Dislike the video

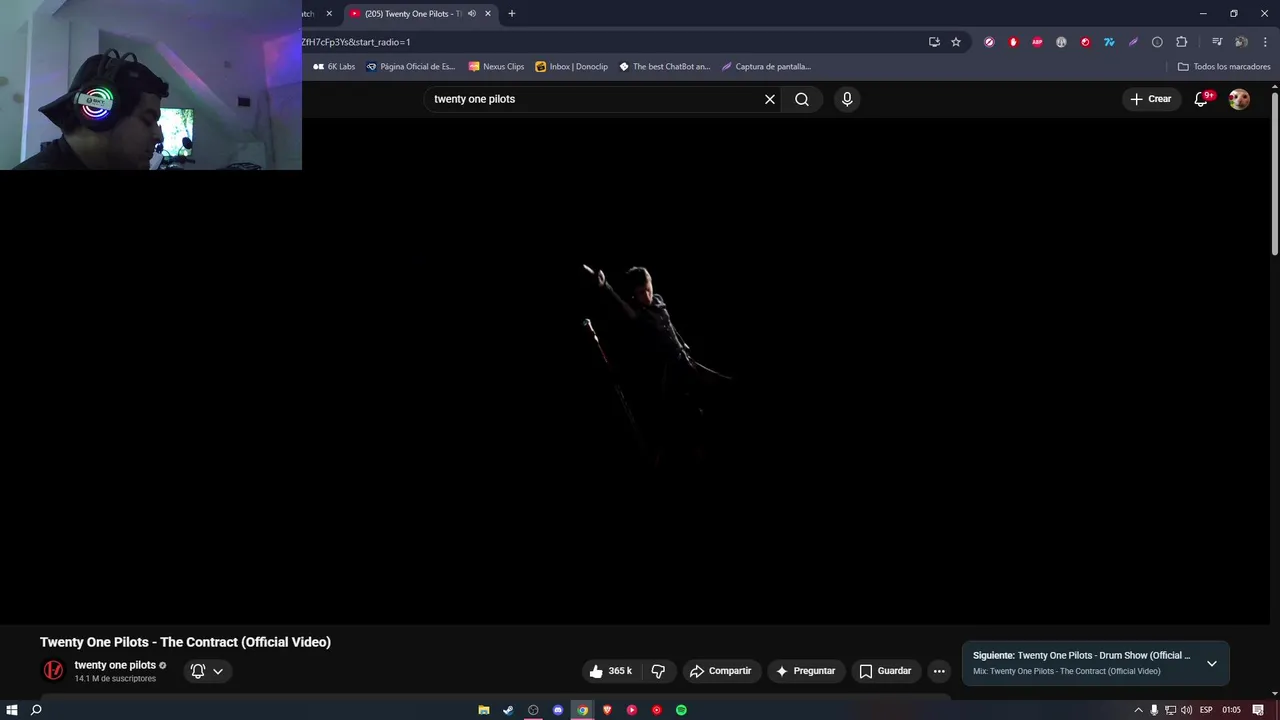click(658, 671)
